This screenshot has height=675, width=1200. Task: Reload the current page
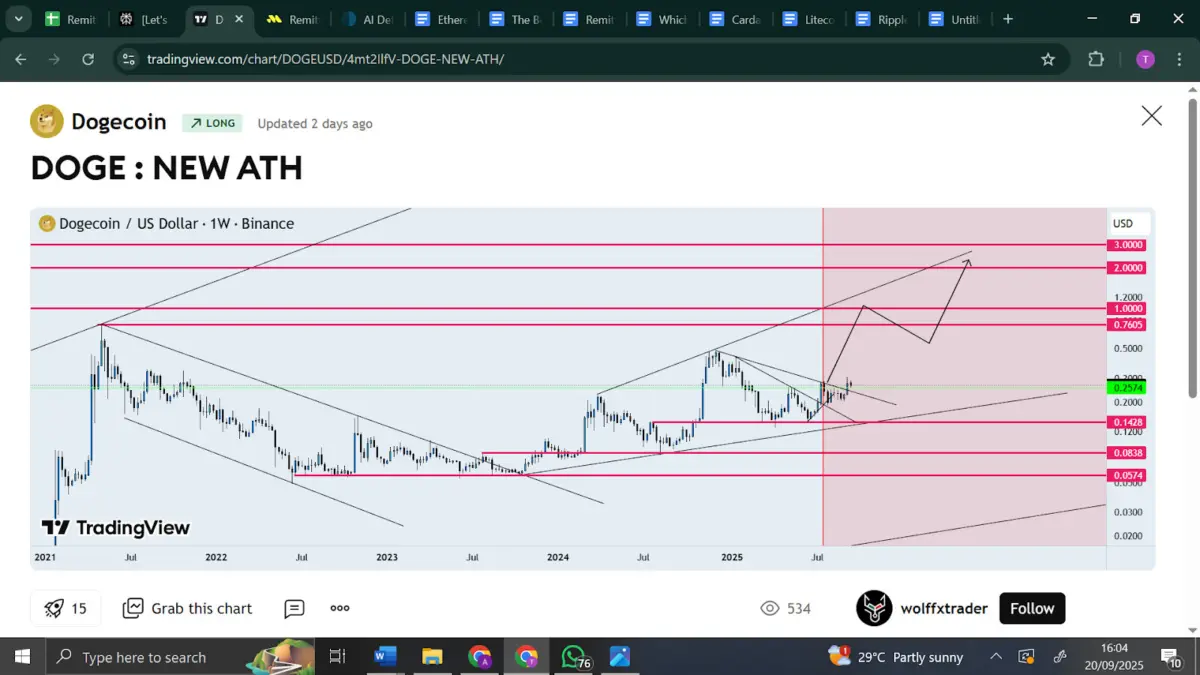89,59
